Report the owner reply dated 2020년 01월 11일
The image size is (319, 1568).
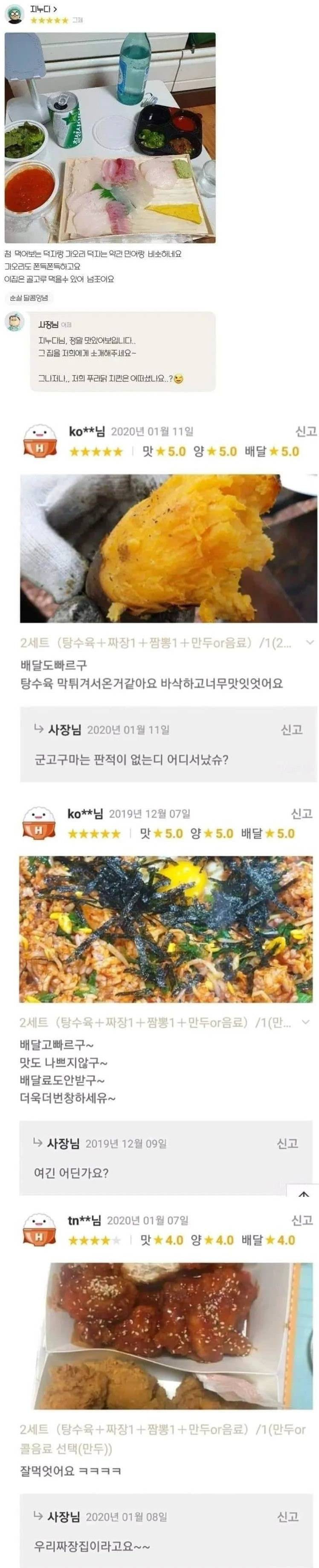point(292,729)
